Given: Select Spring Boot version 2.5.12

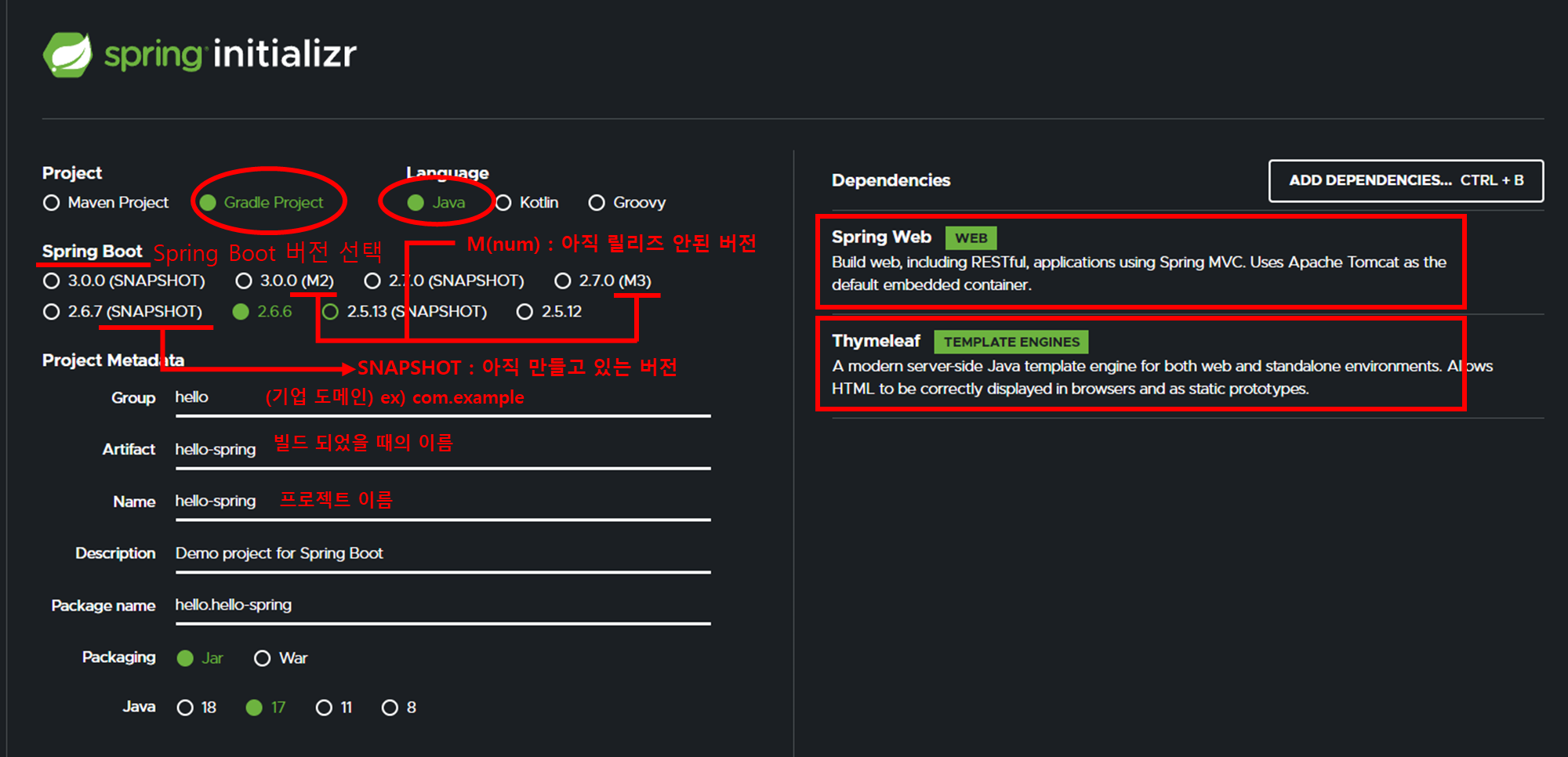Looking at the screenshot, I should (x=549, y=312).
